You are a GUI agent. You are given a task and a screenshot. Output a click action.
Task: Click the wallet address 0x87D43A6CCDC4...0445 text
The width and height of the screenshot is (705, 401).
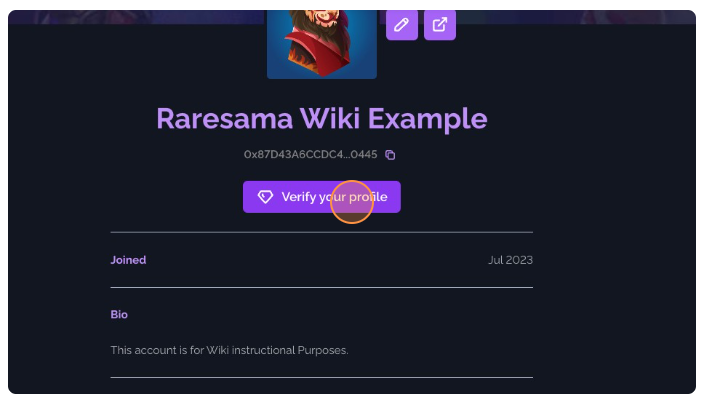click(x=311, y=155)
